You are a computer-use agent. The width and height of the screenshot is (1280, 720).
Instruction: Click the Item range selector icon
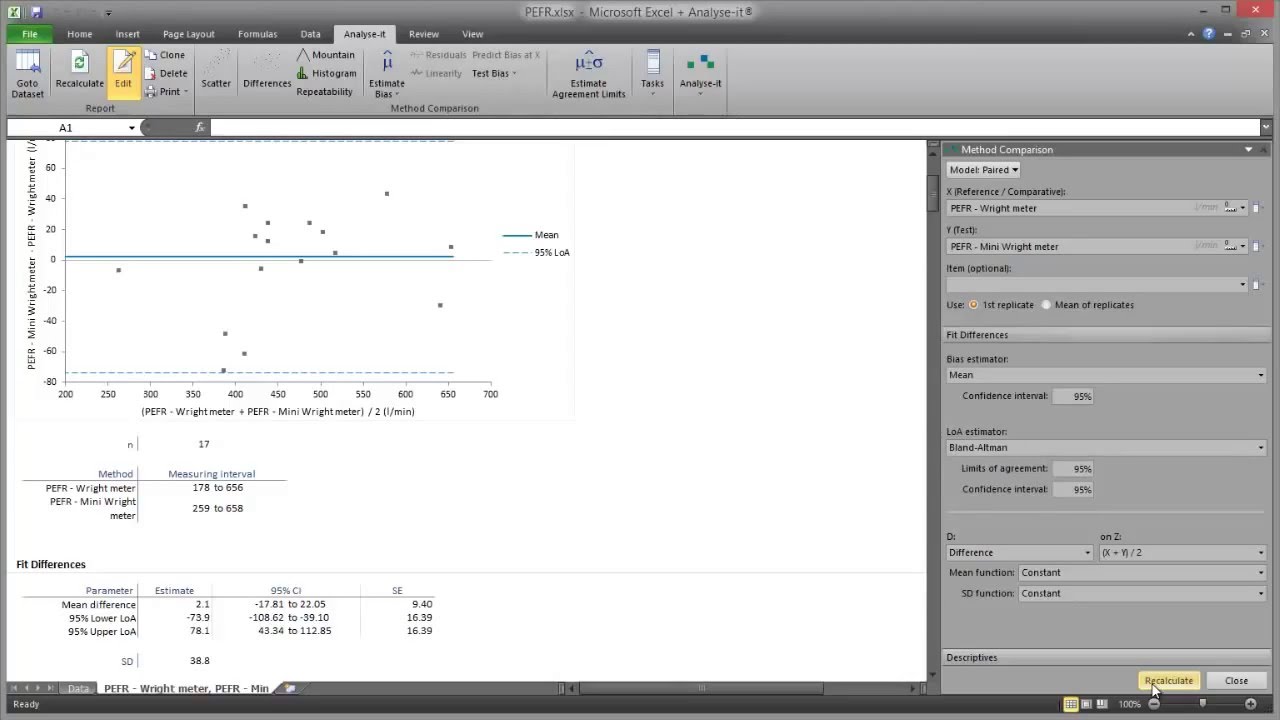point(1256,284)
